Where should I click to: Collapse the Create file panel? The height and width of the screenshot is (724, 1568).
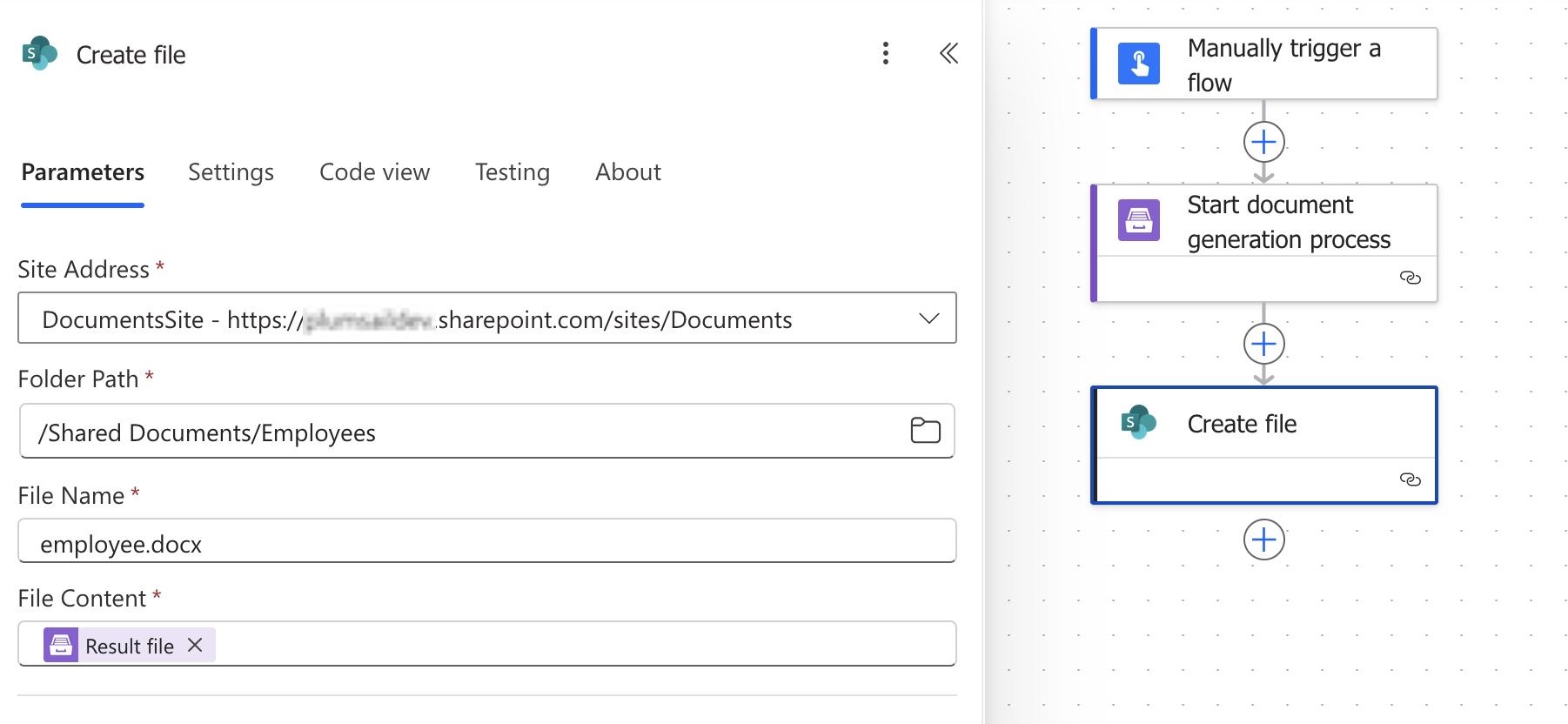948,54
